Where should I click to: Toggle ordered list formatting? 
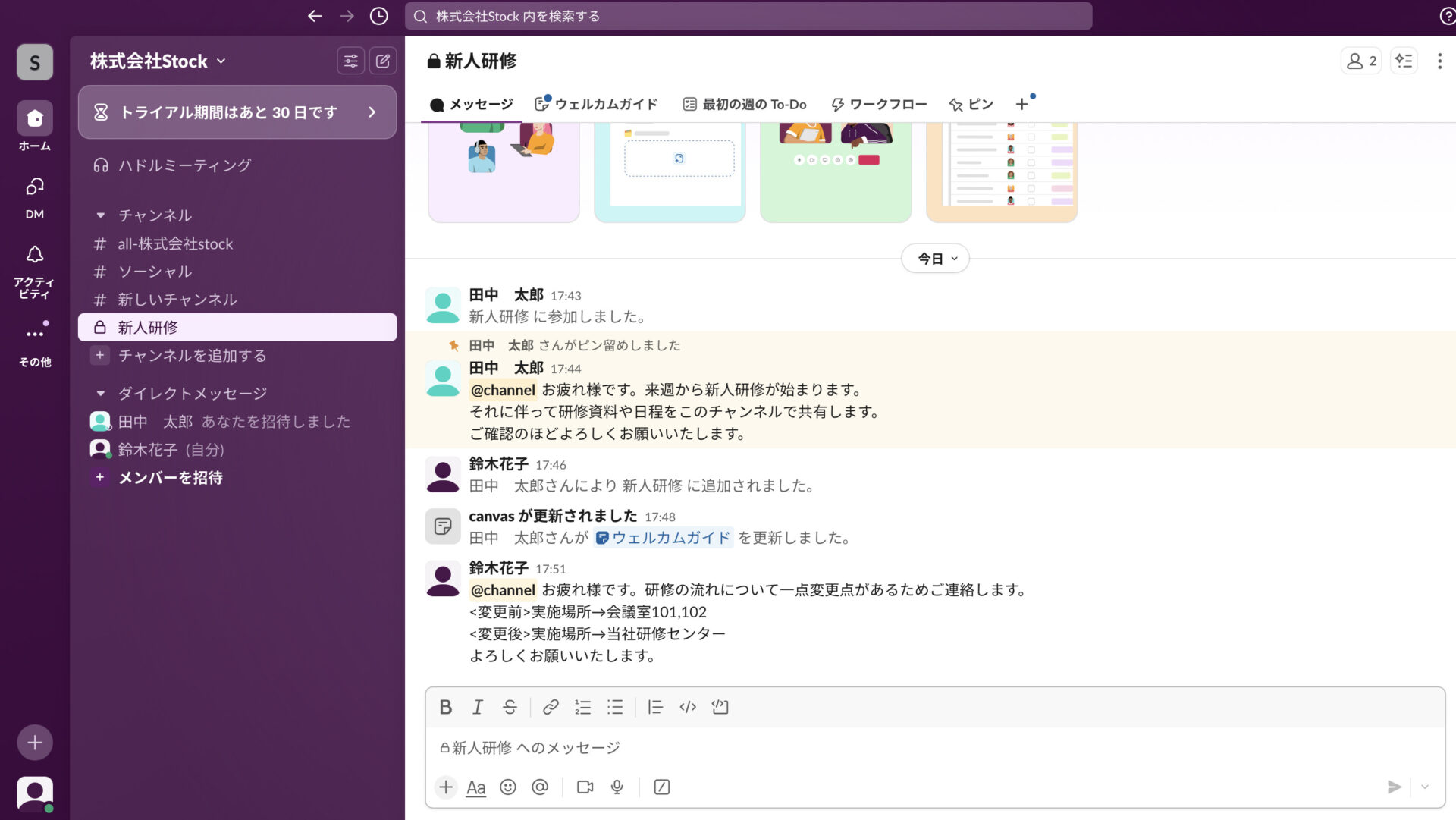[582, 707]
